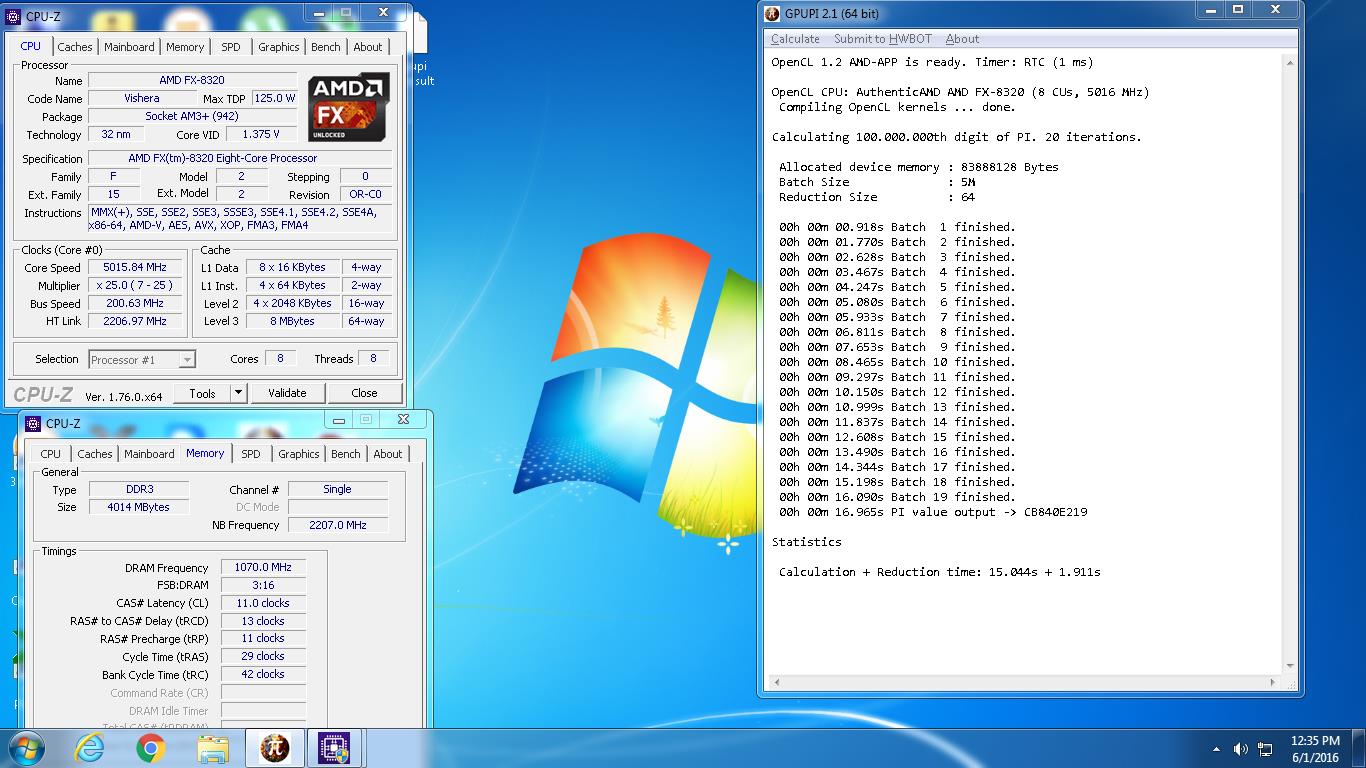
Task: Click the DRAM Frequency value 1070.0 MHz
Action: (x=263, y=568)
